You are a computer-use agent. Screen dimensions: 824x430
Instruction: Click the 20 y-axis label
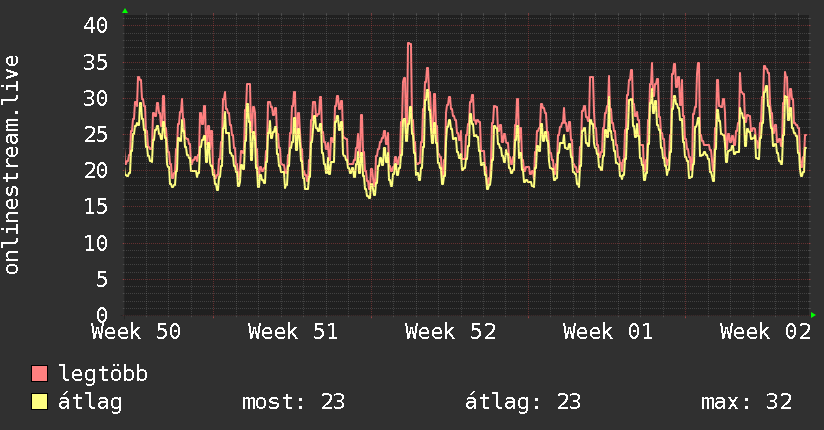96,170
